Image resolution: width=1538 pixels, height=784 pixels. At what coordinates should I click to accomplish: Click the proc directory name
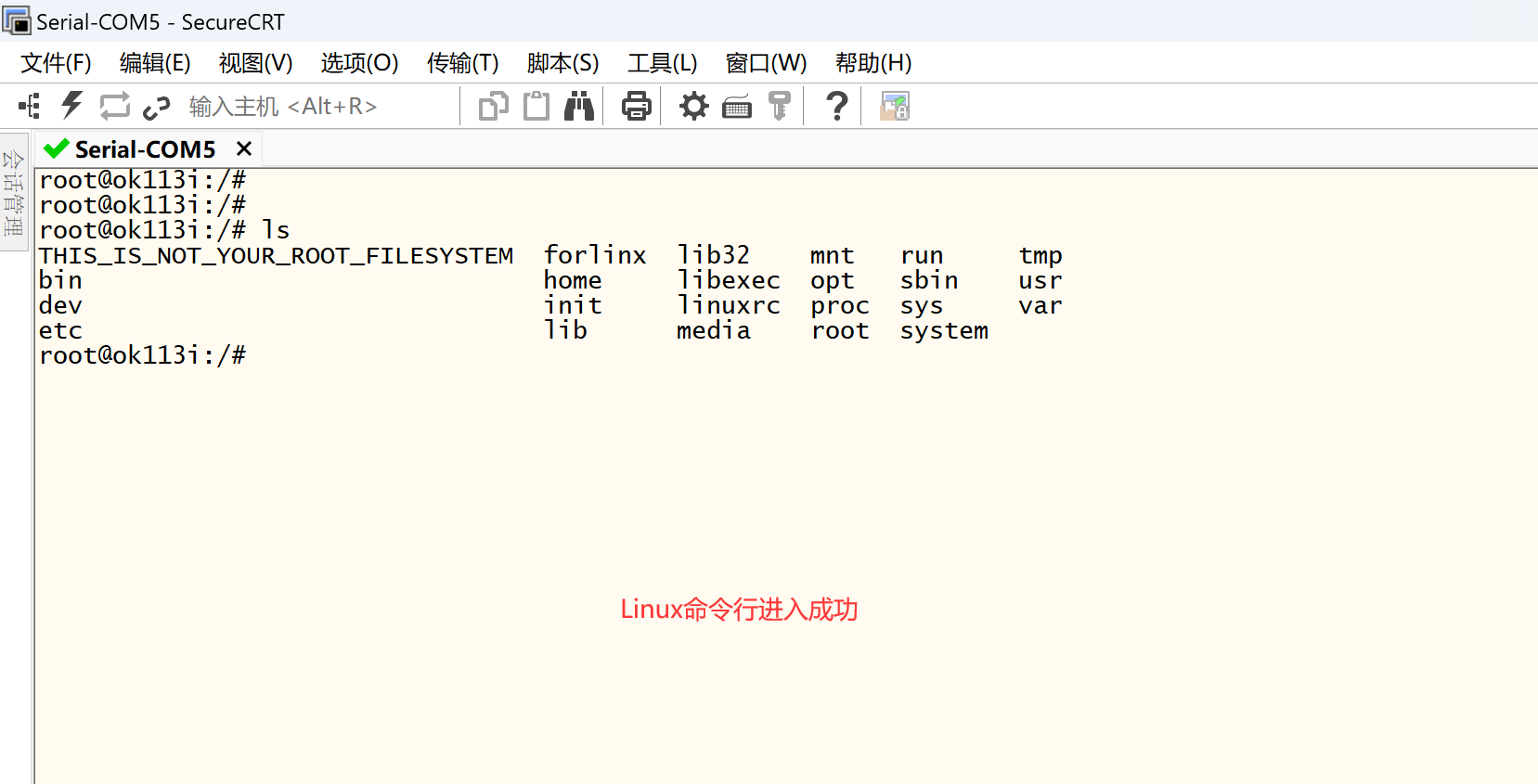click(x=840, y=306)
